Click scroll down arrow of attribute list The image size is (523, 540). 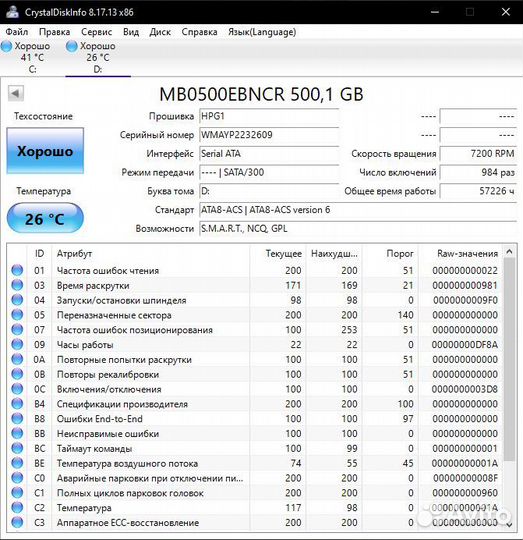[509, 524]
